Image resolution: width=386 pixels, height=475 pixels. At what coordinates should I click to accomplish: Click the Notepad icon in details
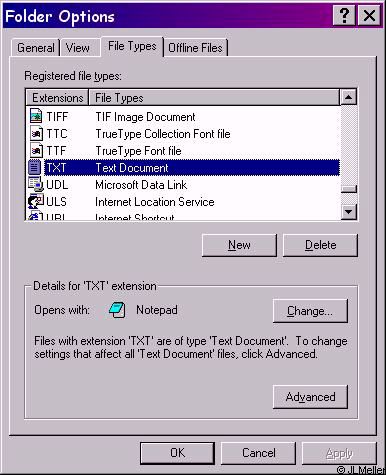(x=117, y=310)
